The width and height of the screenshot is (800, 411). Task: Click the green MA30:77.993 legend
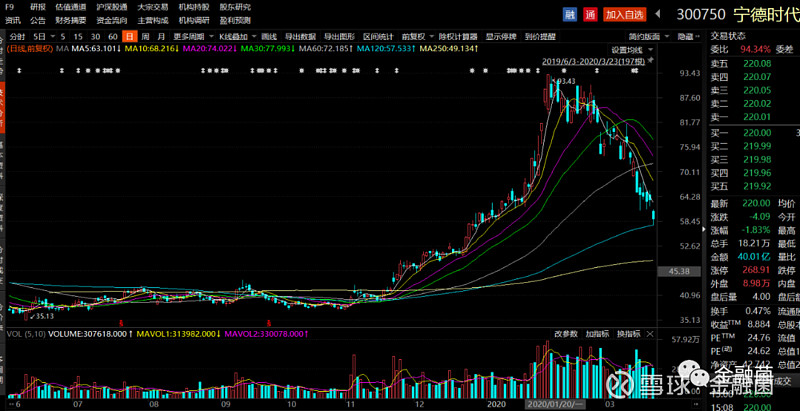point(269,49)
